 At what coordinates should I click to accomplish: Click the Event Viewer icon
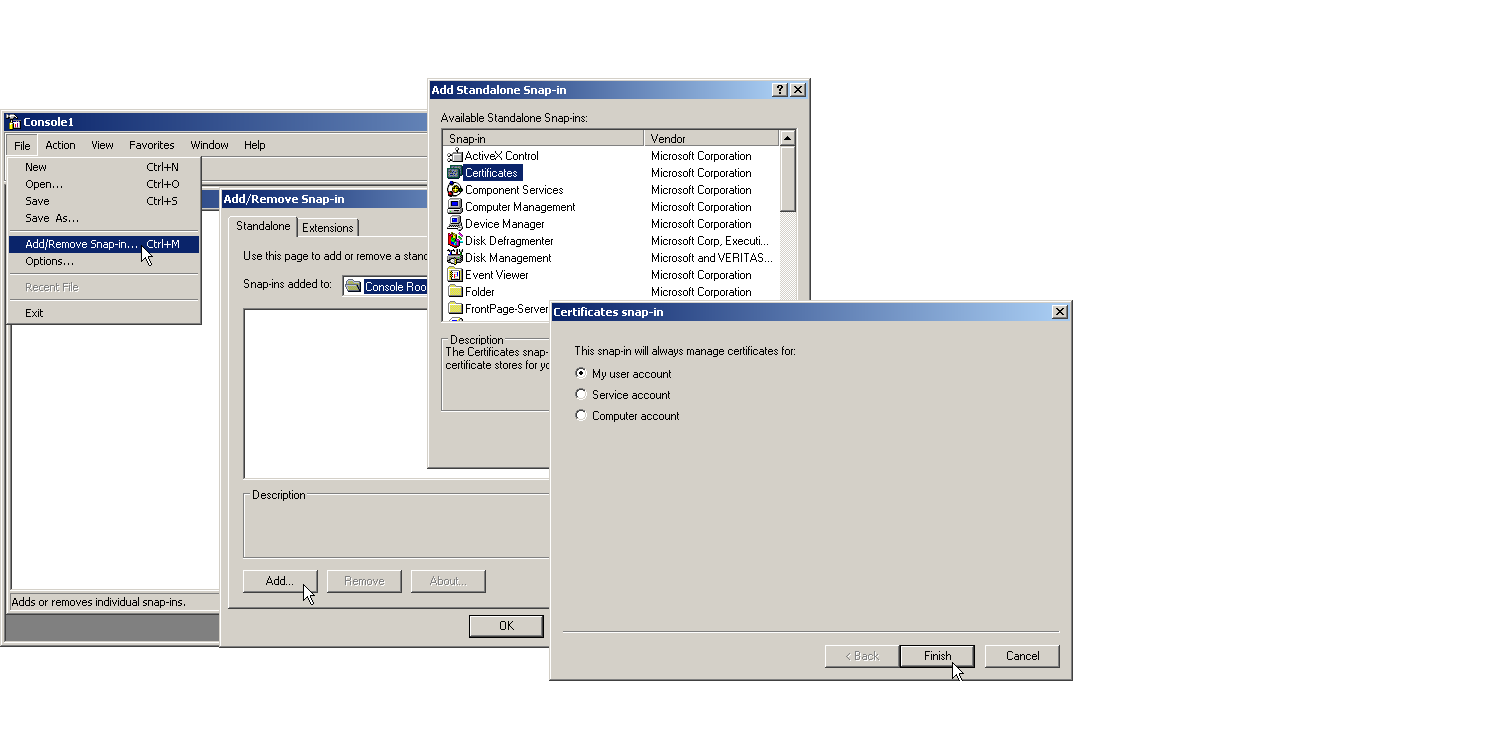455,275
